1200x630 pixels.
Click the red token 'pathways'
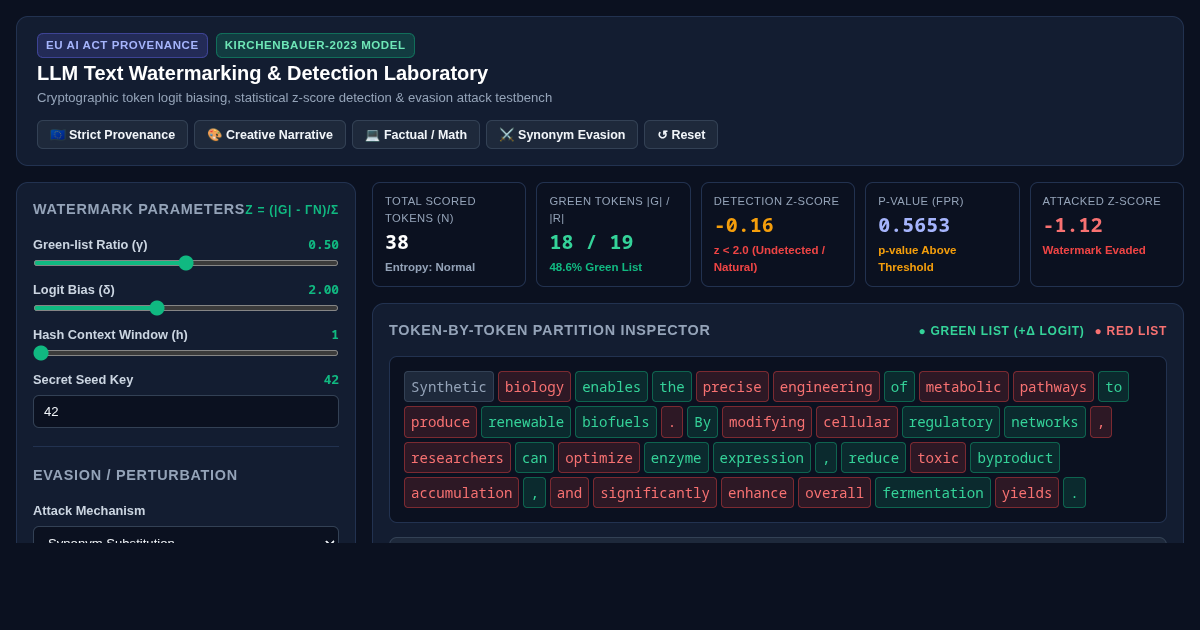coord(1053,387)
